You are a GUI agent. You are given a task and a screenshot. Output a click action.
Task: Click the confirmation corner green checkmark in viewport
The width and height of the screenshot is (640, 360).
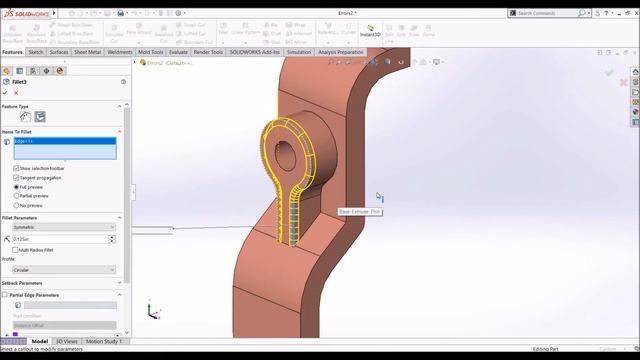click(x=609, y=73)
